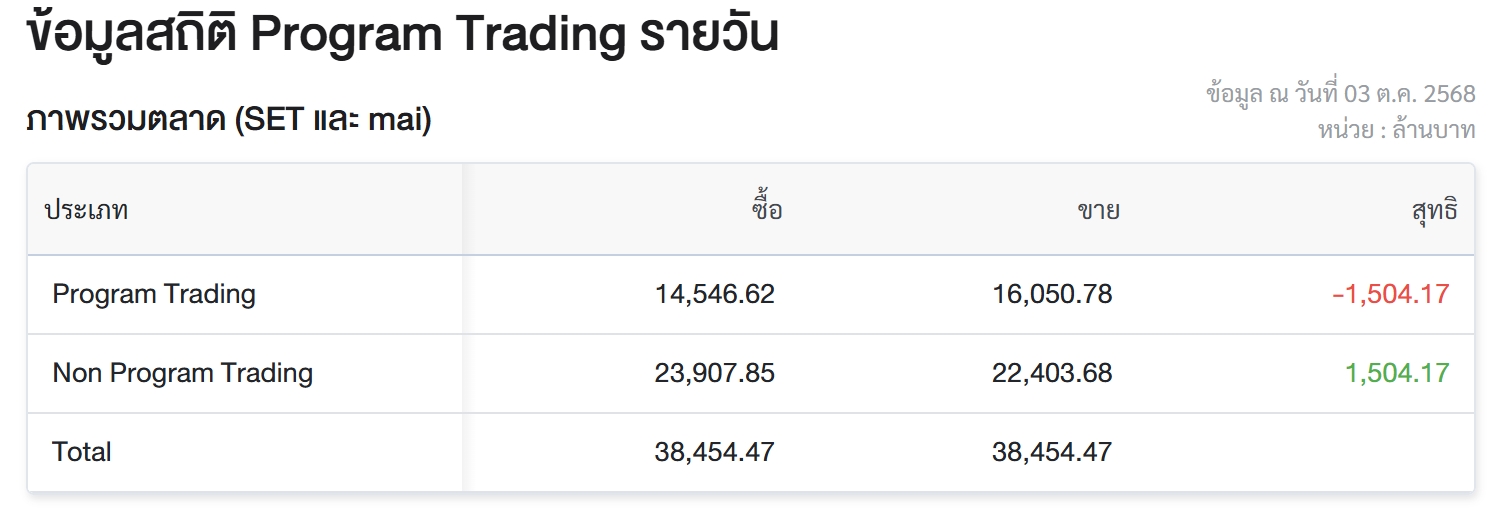Click the ภาพรวมตลาด (SET และ mai) subheading
Image resolution: width=1506 pixels, height=520 pixels.
coord(228,121)
